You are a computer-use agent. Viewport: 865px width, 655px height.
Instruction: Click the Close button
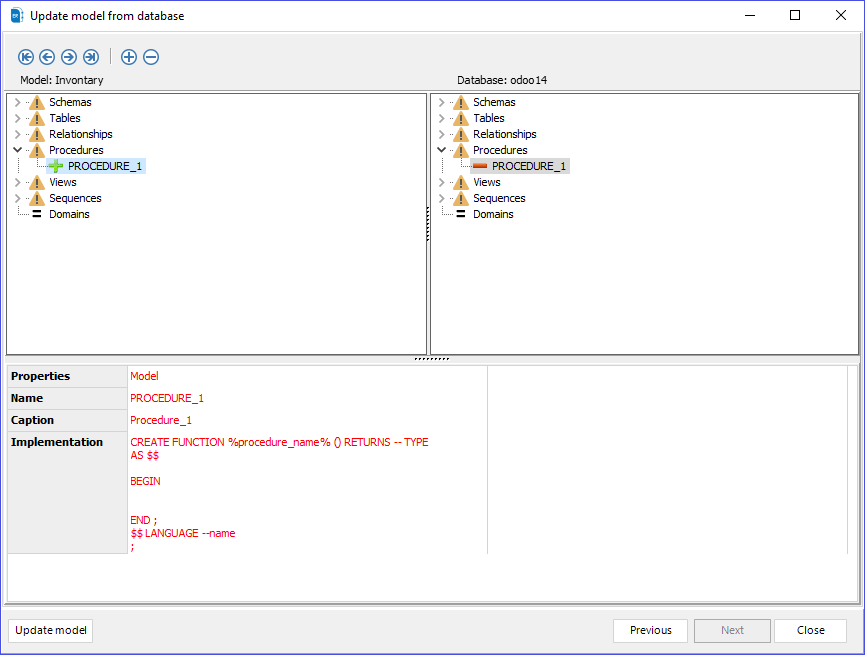810,630
